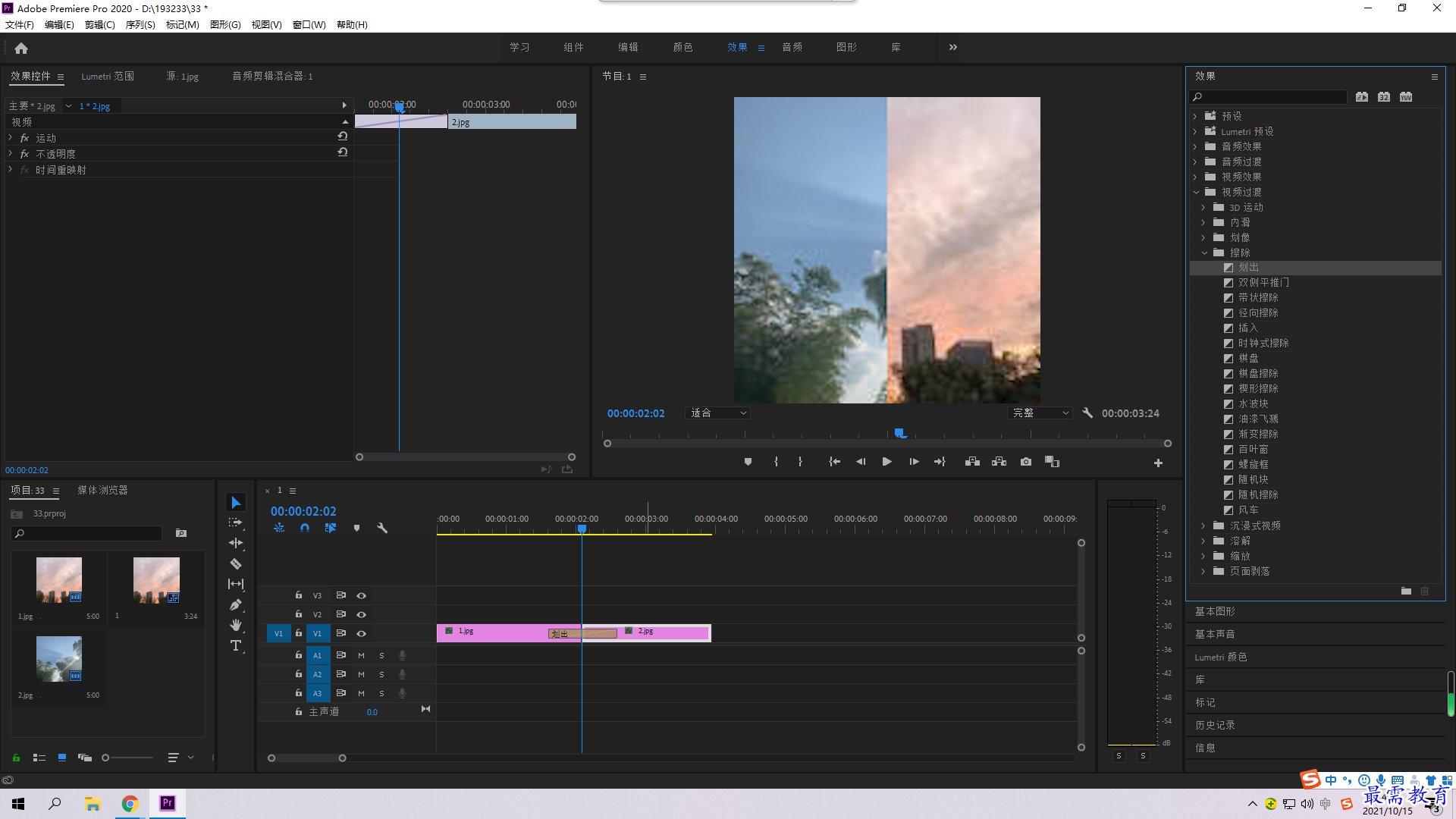Select the Pen tool

[236, 604]
